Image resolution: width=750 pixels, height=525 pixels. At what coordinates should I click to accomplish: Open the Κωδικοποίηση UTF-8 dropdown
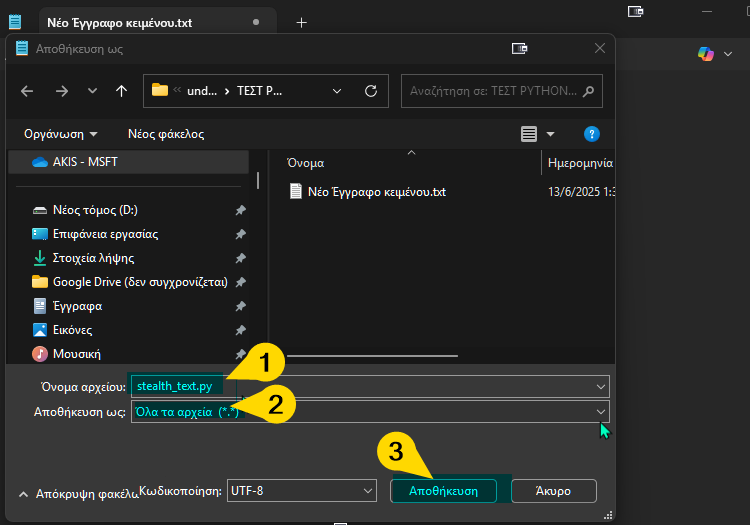[x=302, y=491]
